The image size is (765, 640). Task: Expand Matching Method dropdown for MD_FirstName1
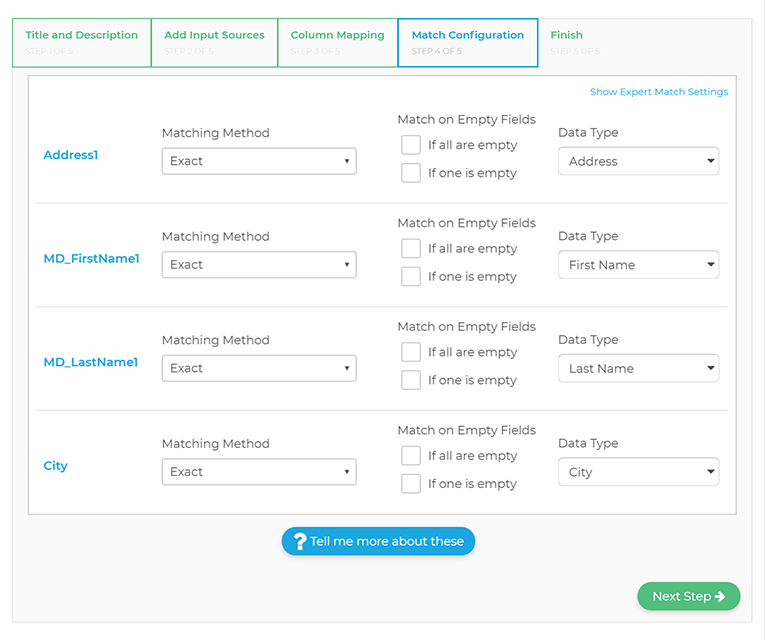tap(259, 265)
